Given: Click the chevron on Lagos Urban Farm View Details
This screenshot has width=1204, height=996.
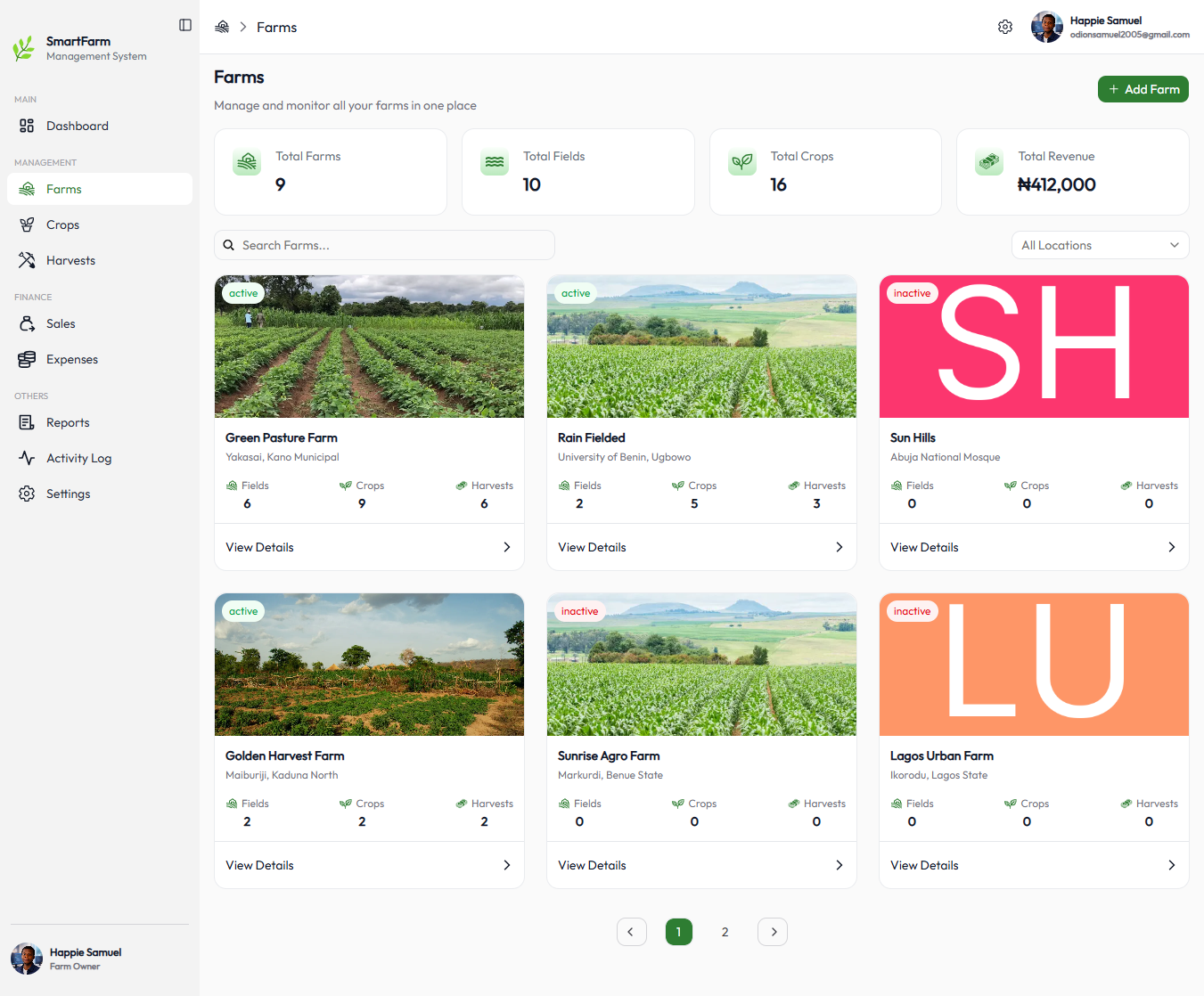Looking at the screenshot, I should [1172, 865].
